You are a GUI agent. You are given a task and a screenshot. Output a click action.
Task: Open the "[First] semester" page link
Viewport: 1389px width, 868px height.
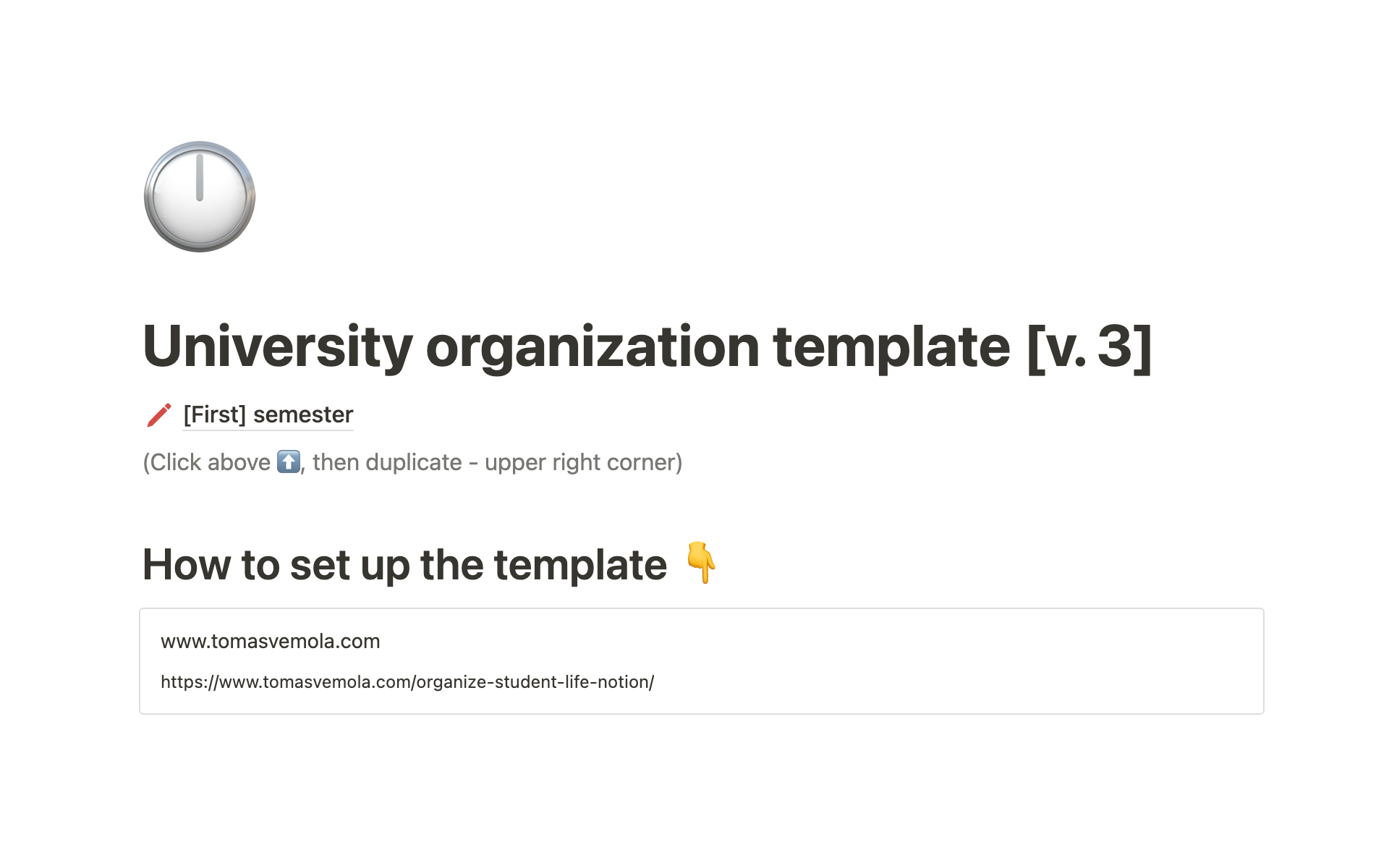coord(268,415)
